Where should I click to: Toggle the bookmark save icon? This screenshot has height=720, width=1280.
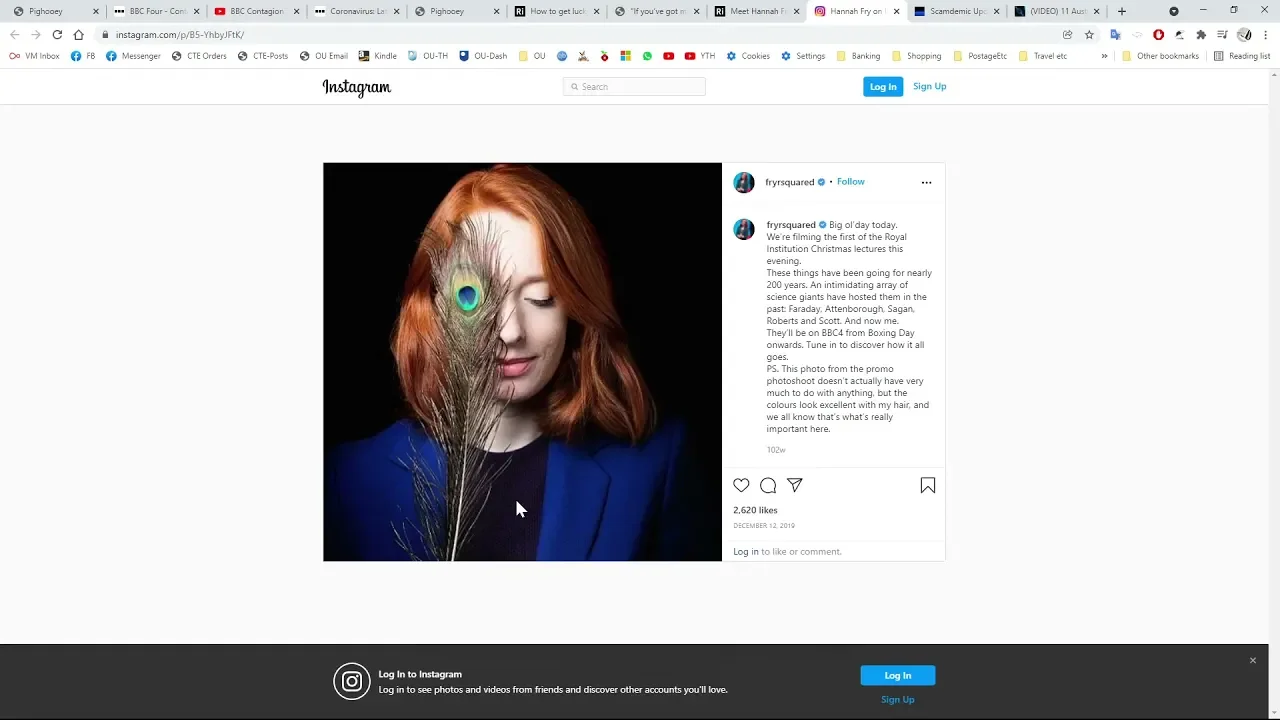coord(928,485)
